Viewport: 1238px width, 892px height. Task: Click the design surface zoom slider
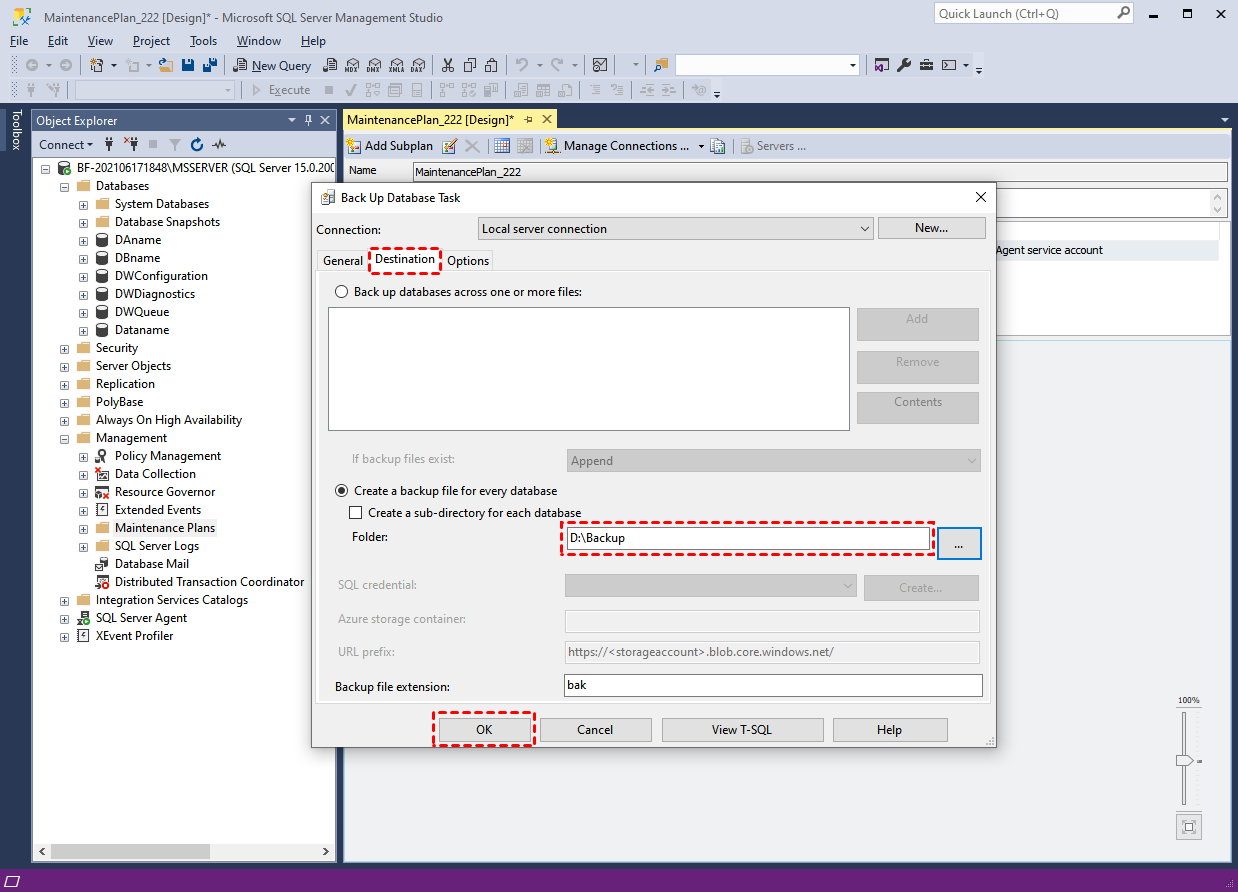click(x=1185, y=760)
